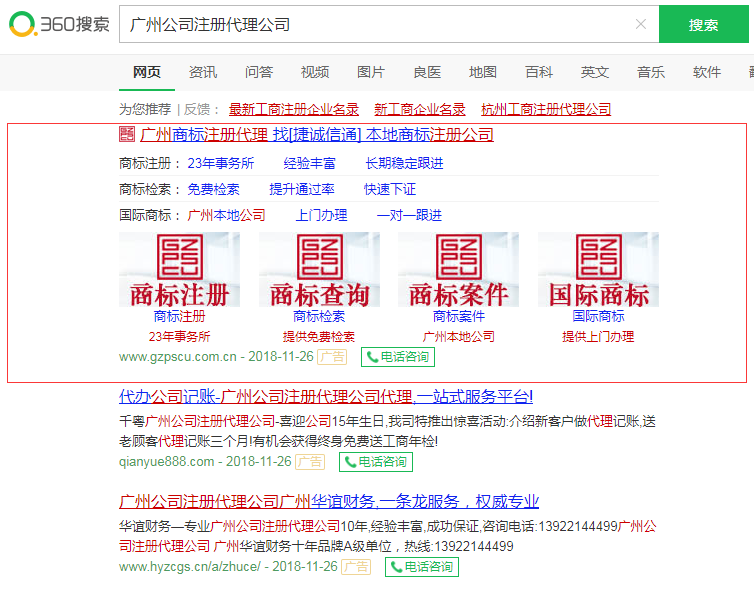
Task: Click suggested link 最新工商注册企业名录
Action: click(x=294, y=109)
